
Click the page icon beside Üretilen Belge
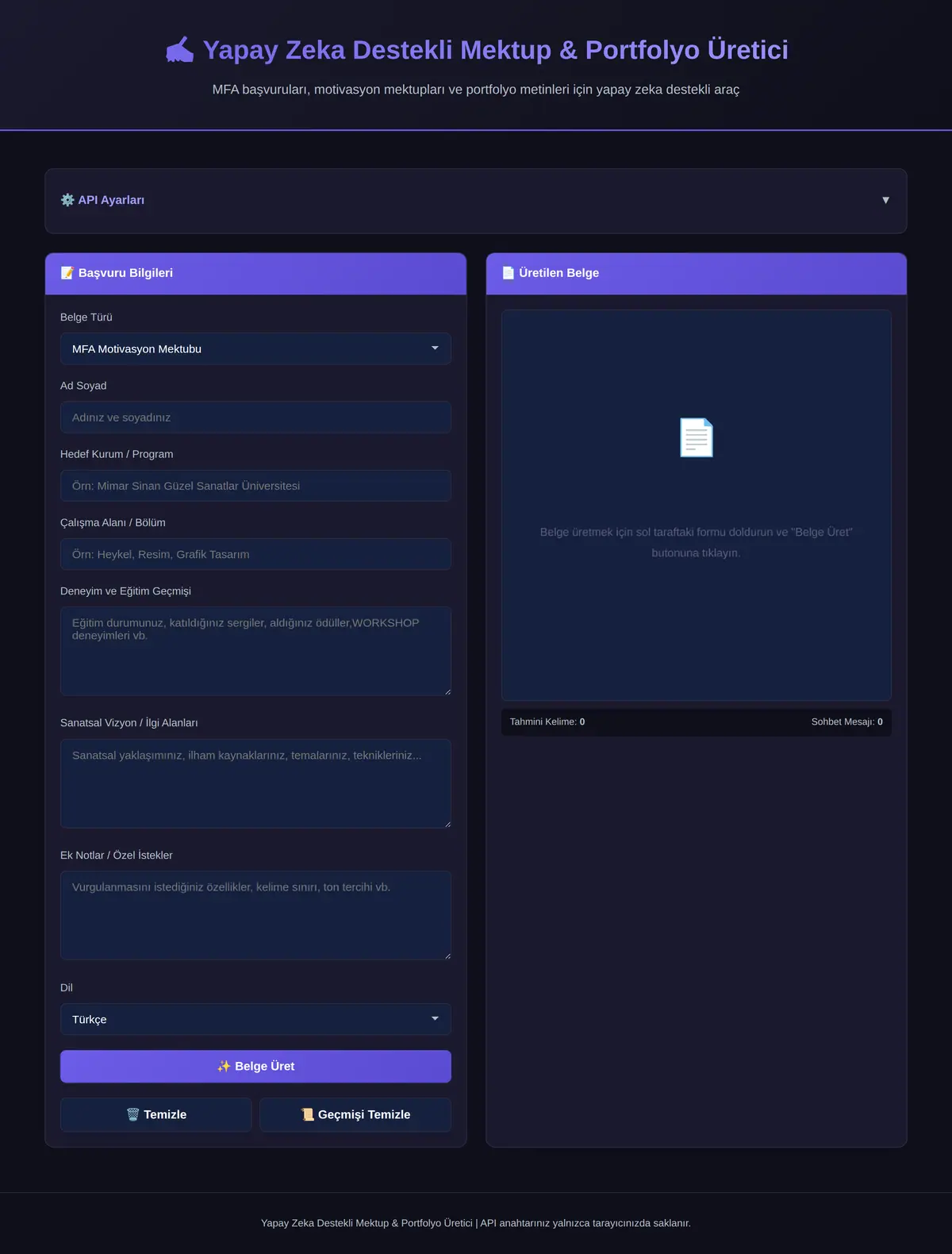point(509,273)
